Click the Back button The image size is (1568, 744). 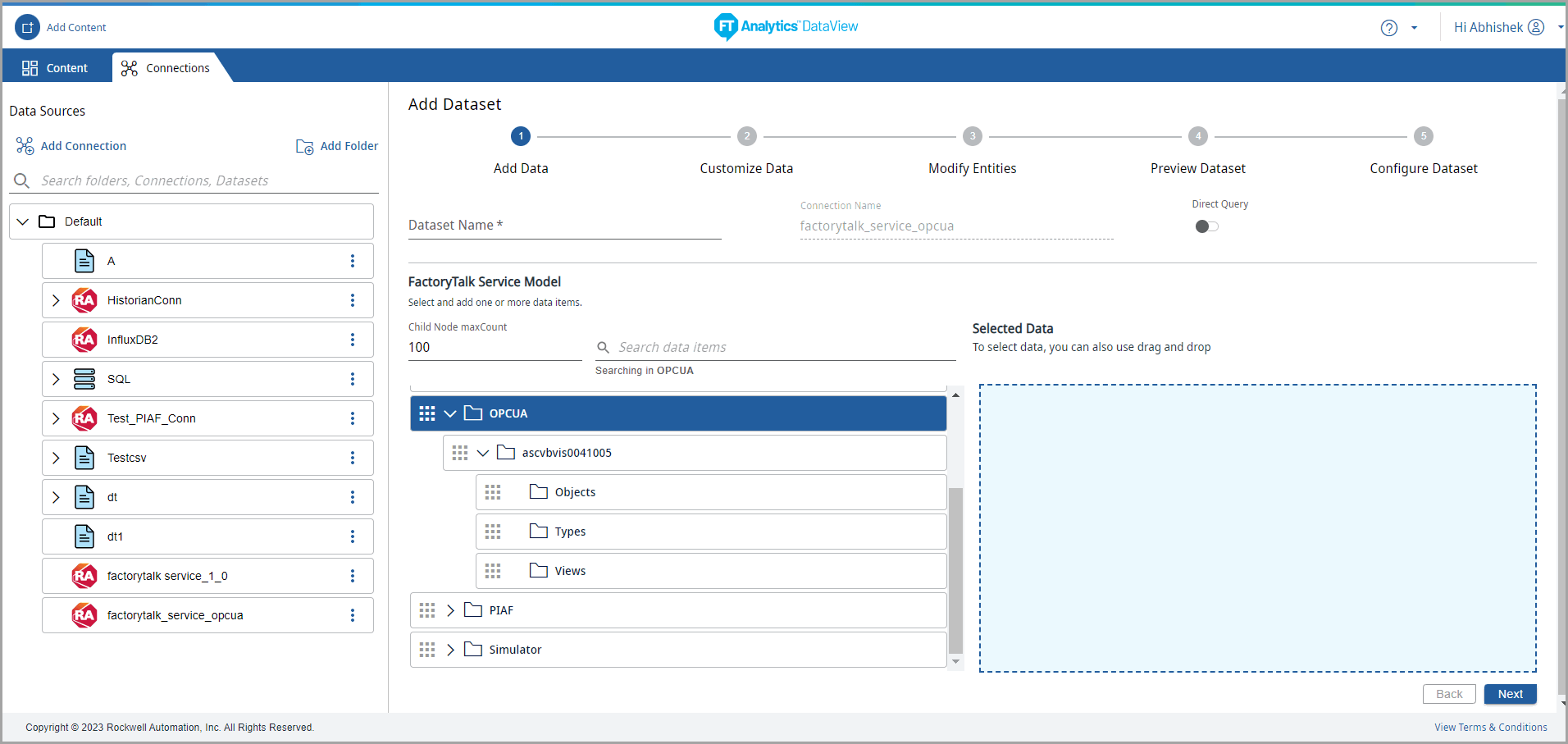point(1449,694)
